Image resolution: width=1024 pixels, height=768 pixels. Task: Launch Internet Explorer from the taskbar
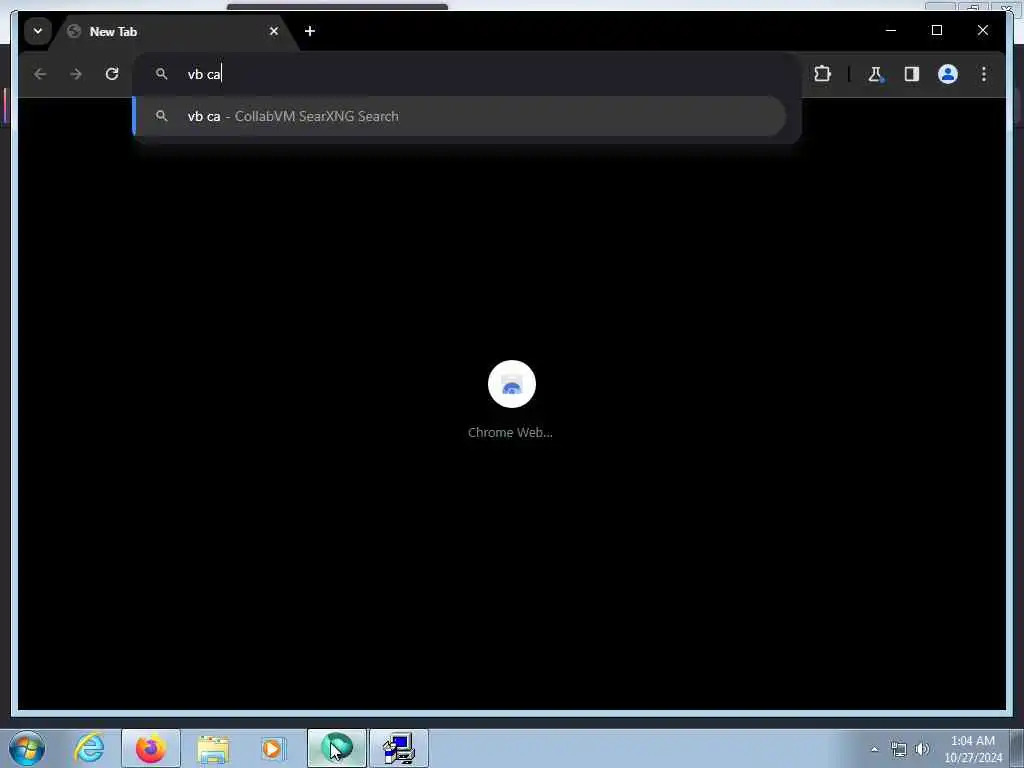(89, 748)
